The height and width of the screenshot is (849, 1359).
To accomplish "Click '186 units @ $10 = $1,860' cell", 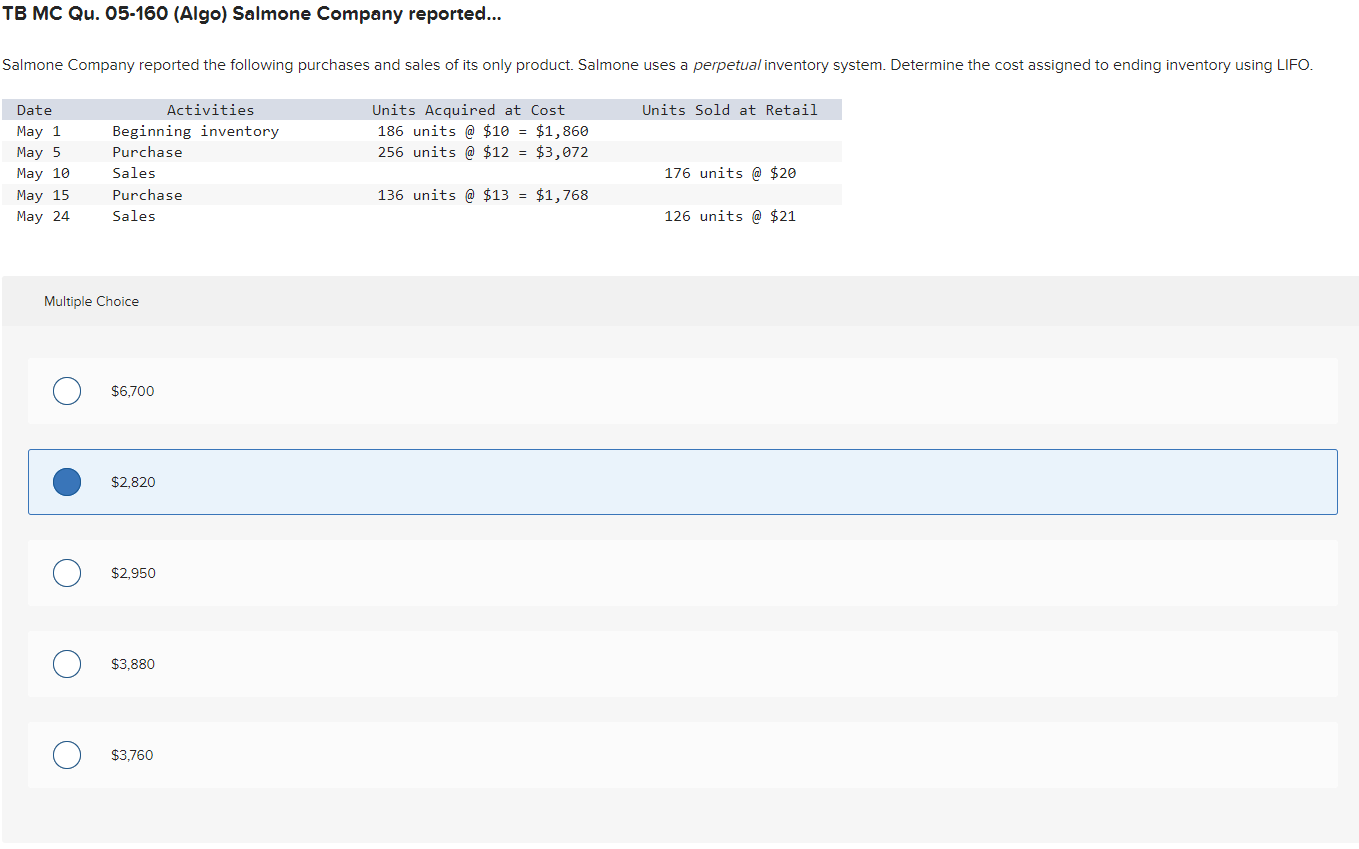I will coord(483,131).
